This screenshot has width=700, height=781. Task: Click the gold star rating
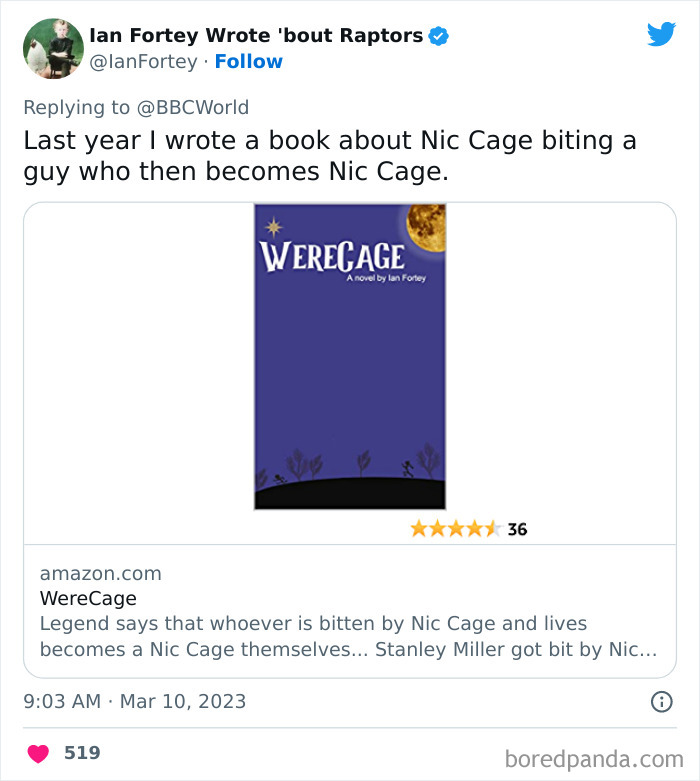coord(454,529)
